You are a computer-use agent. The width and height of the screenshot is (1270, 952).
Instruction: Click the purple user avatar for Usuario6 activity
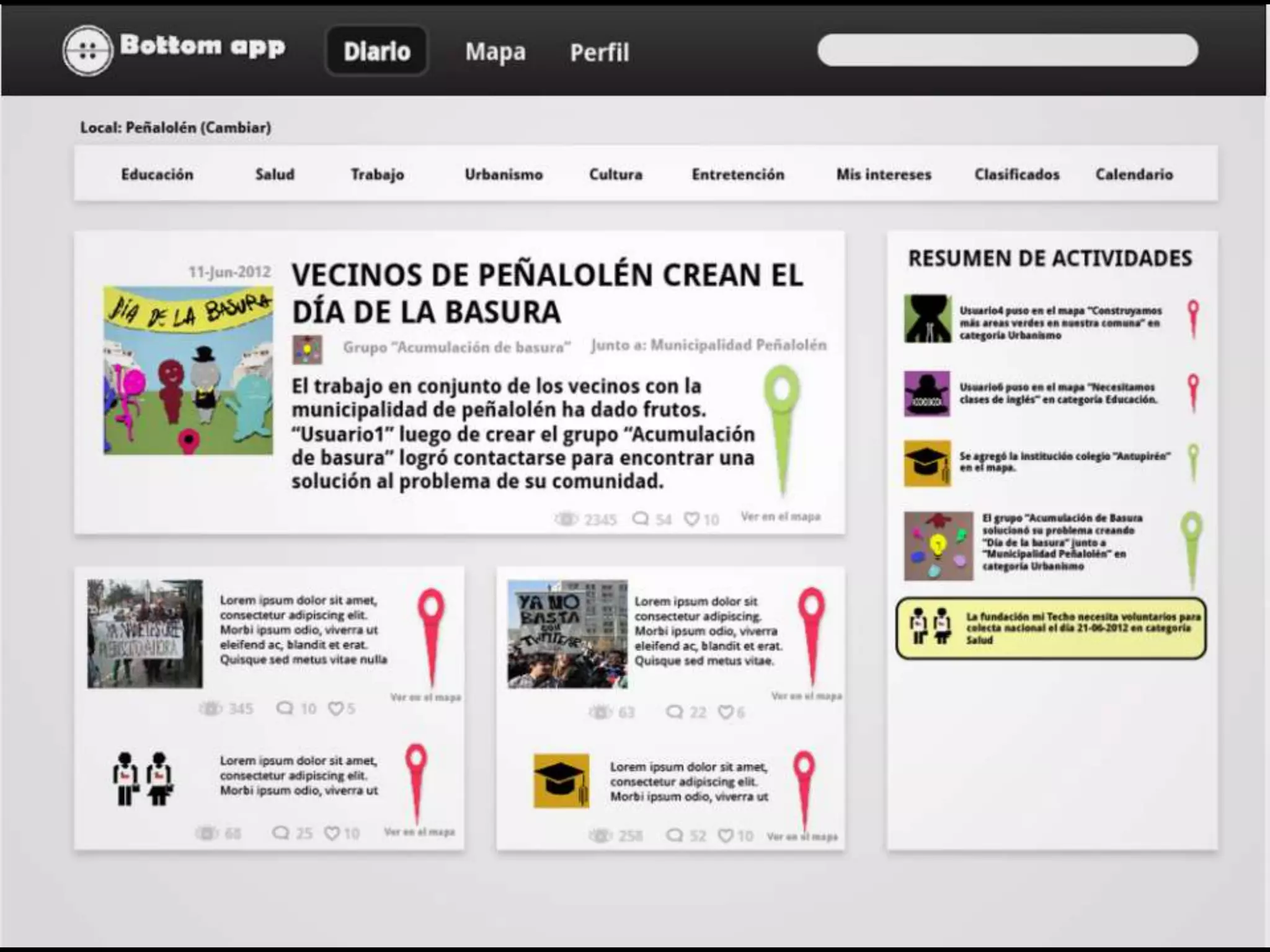pyautogui.click(x=927, y=394)
